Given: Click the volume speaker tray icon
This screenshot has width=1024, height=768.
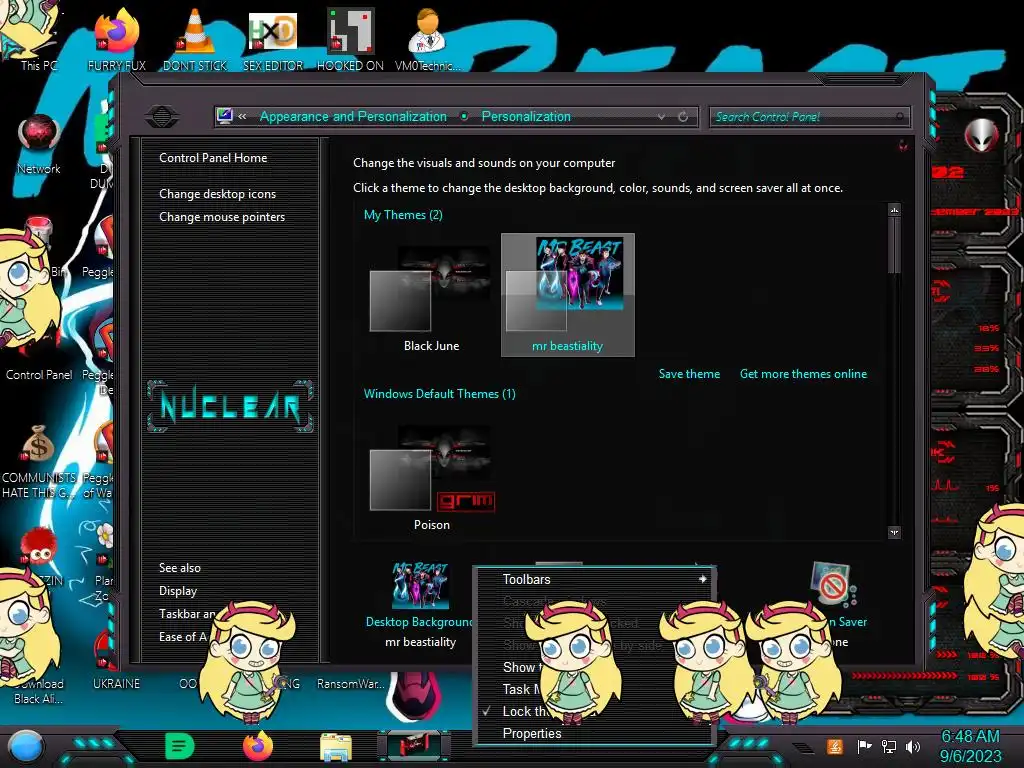Looking at the screenshot, I should (913, 746).
